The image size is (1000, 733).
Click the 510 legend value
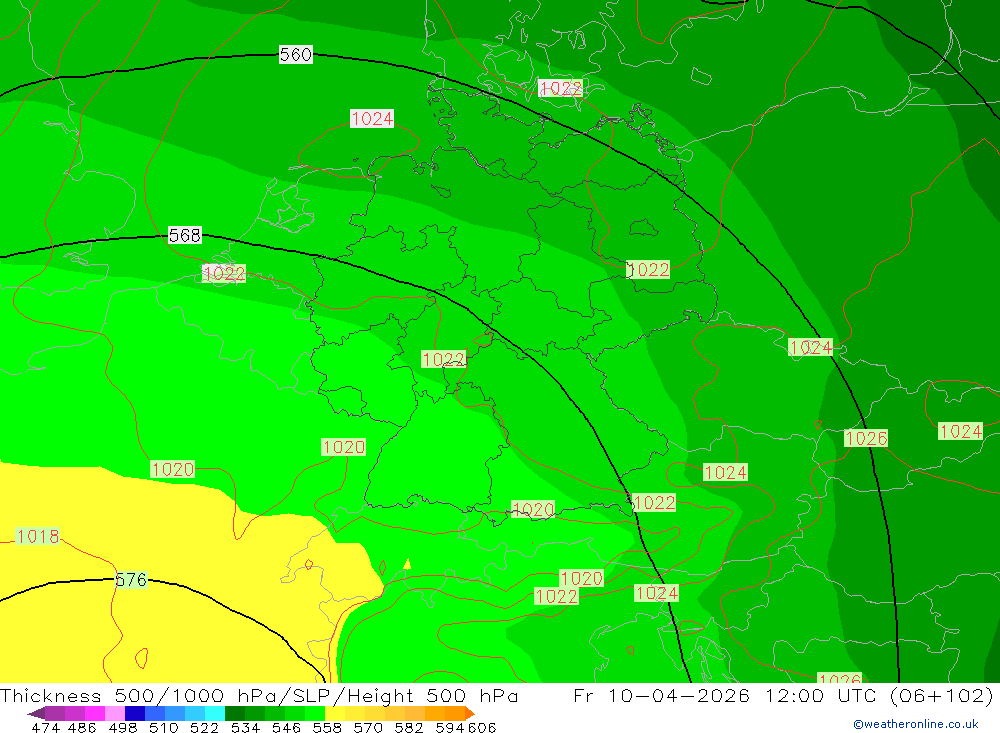[163, 727]
